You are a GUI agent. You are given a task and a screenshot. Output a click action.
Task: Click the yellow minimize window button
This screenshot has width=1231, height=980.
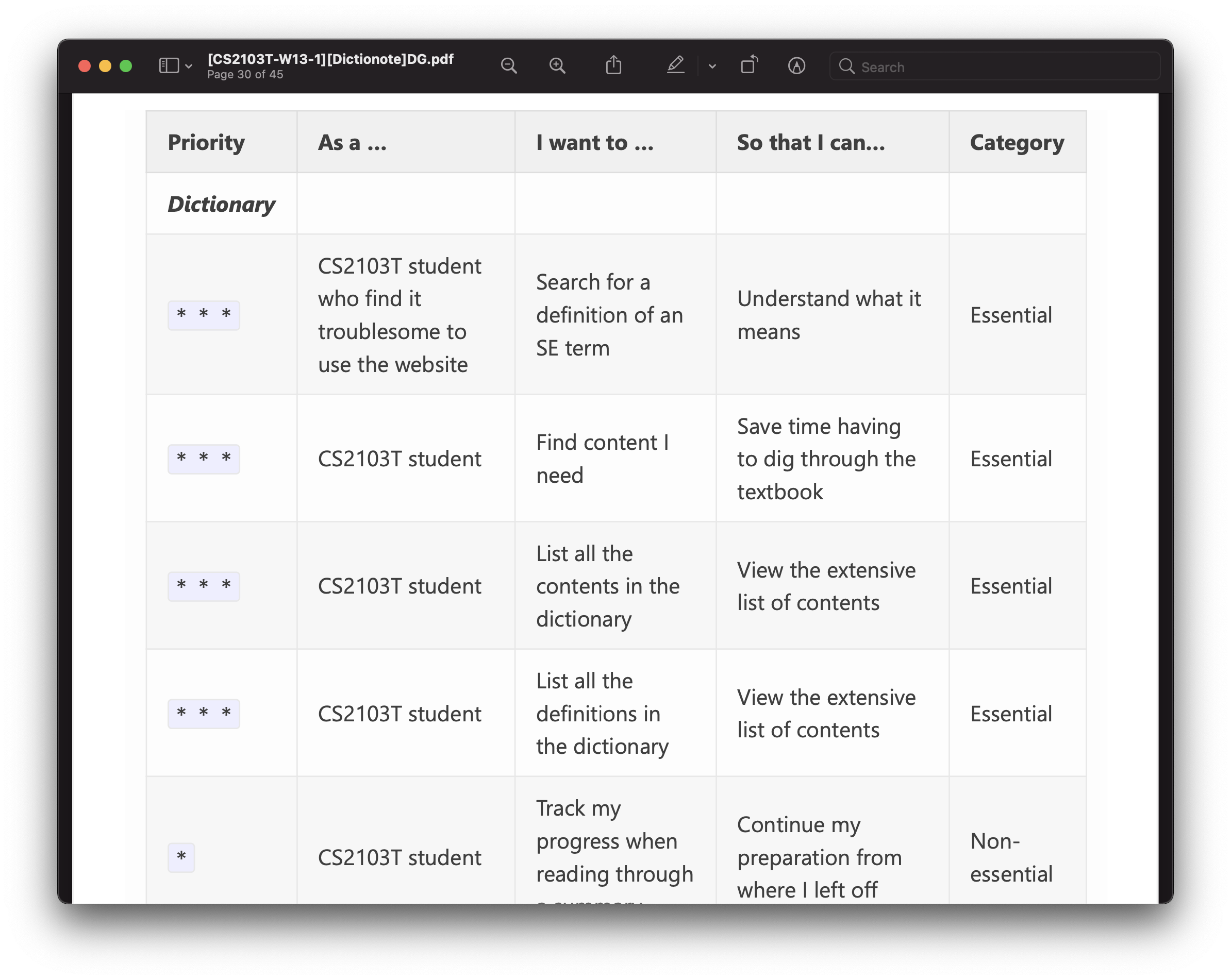coord(105,66)
